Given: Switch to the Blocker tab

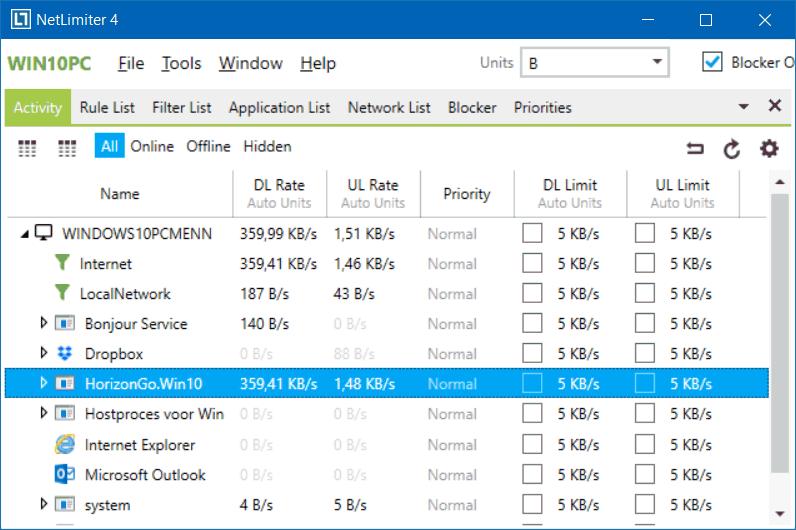Looking at the screenshot, I should pyautogui.click(x=472, y=108).
